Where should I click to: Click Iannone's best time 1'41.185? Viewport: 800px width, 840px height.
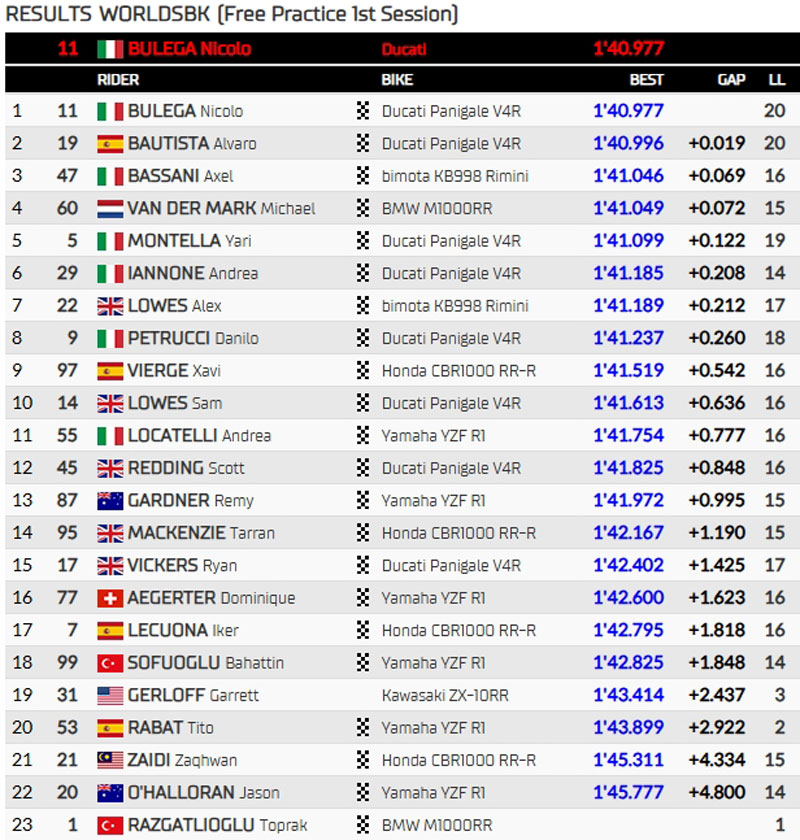(628, 273)
